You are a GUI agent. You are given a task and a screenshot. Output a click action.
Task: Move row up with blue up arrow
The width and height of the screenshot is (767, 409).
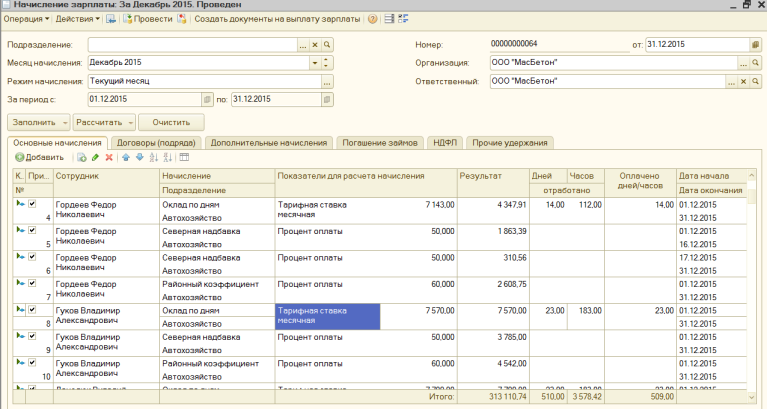point(126,158)
